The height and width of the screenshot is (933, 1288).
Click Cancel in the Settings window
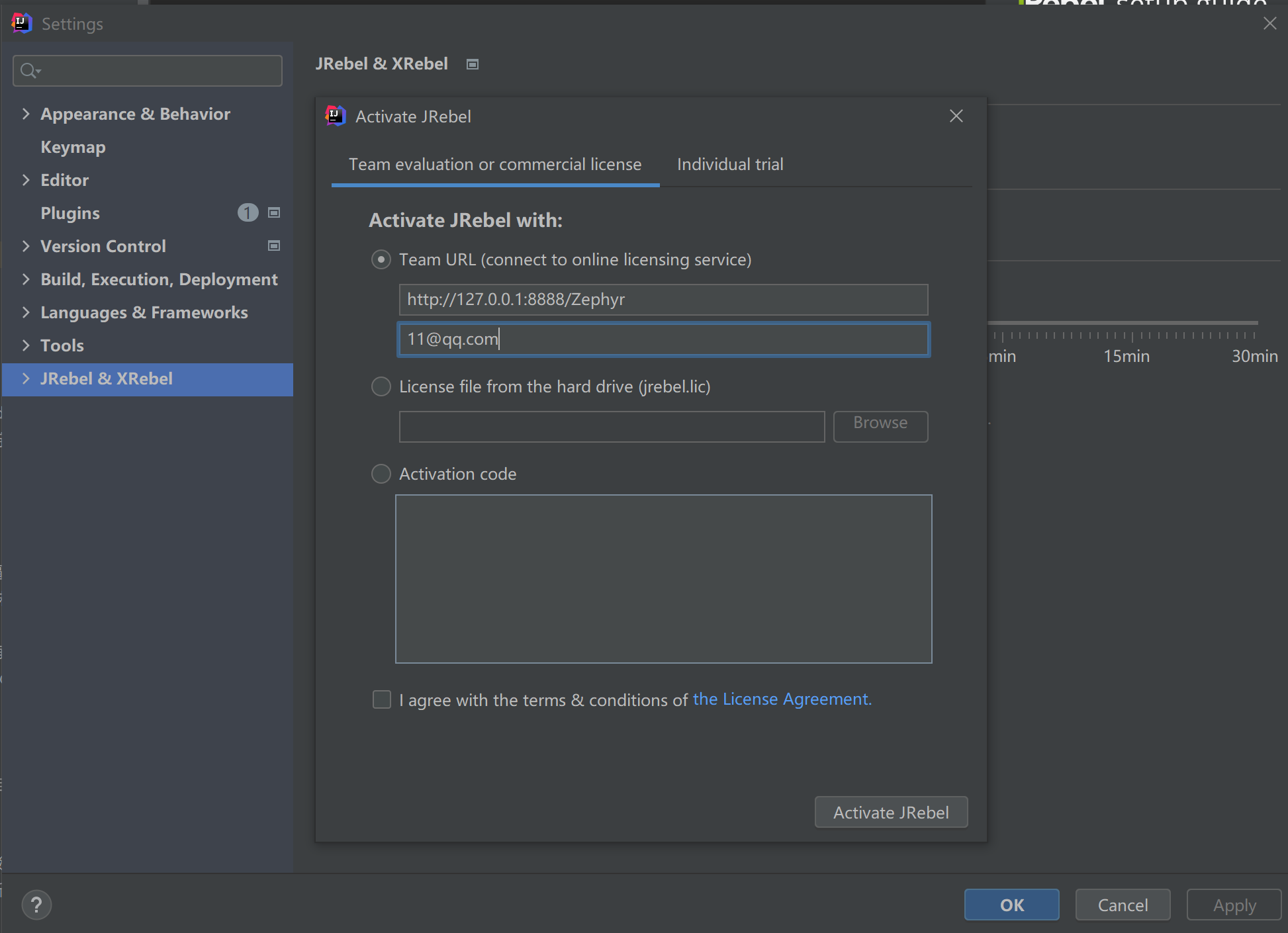(1123, 905)
